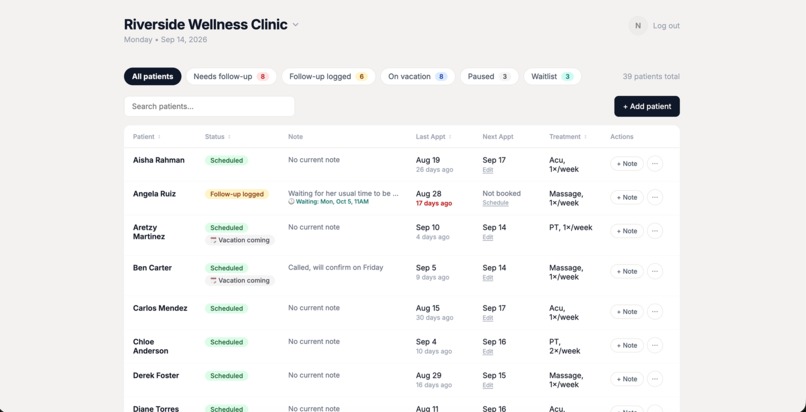
Task: Click the Next Appt column header
Action: [498, 137]
